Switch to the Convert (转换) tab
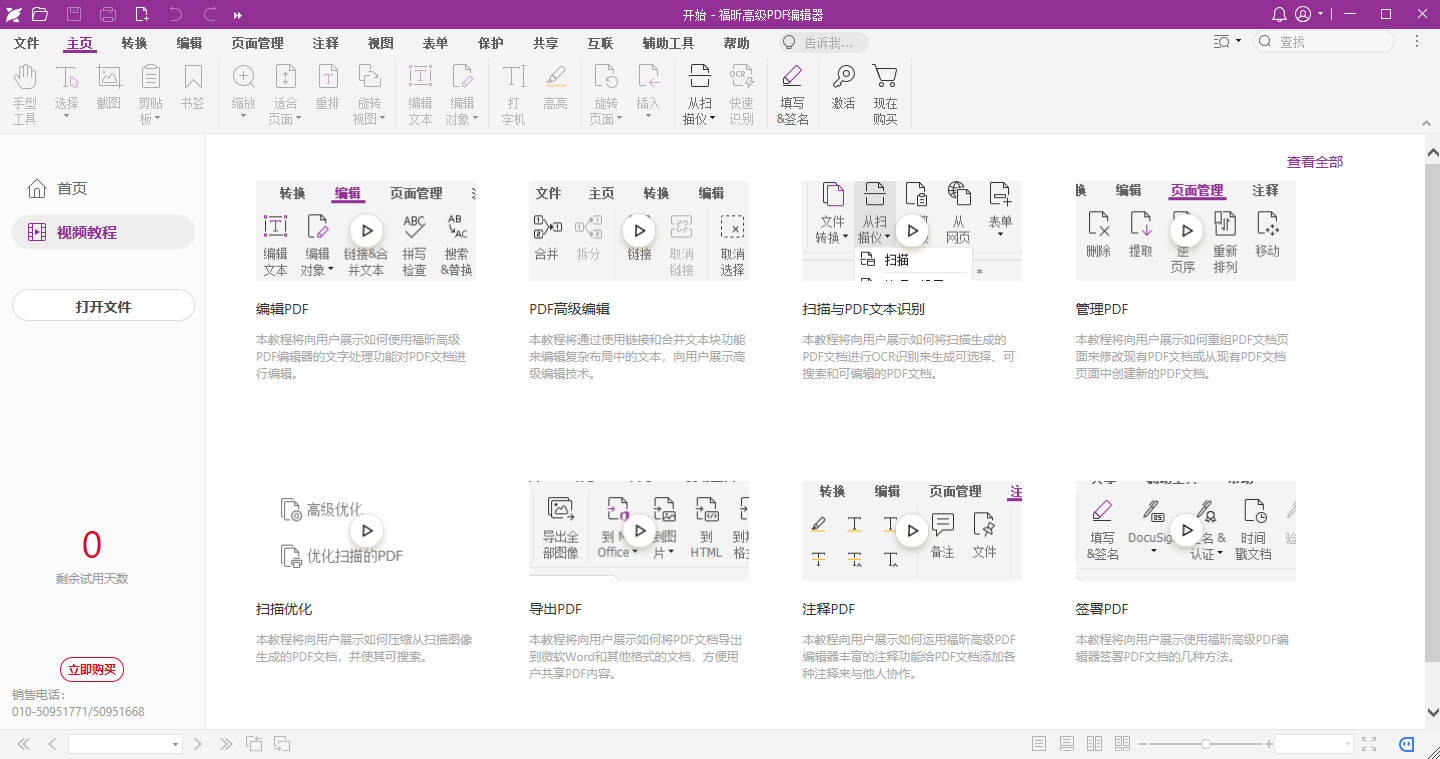Screen dimensions: 1440x759 pyautogui.click(x=134, y=43)
